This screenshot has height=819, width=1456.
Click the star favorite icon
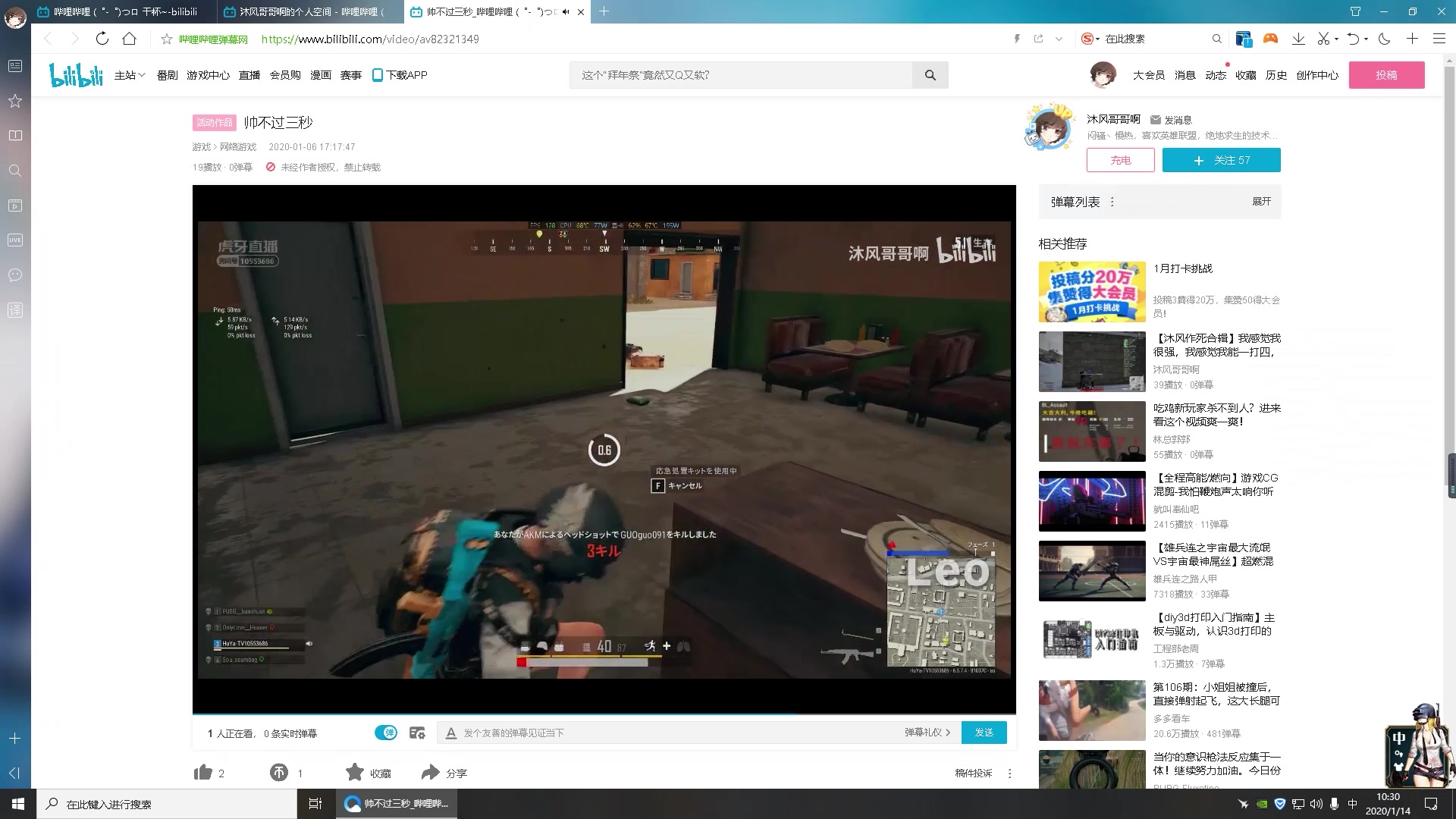click(x=354, y=773)
